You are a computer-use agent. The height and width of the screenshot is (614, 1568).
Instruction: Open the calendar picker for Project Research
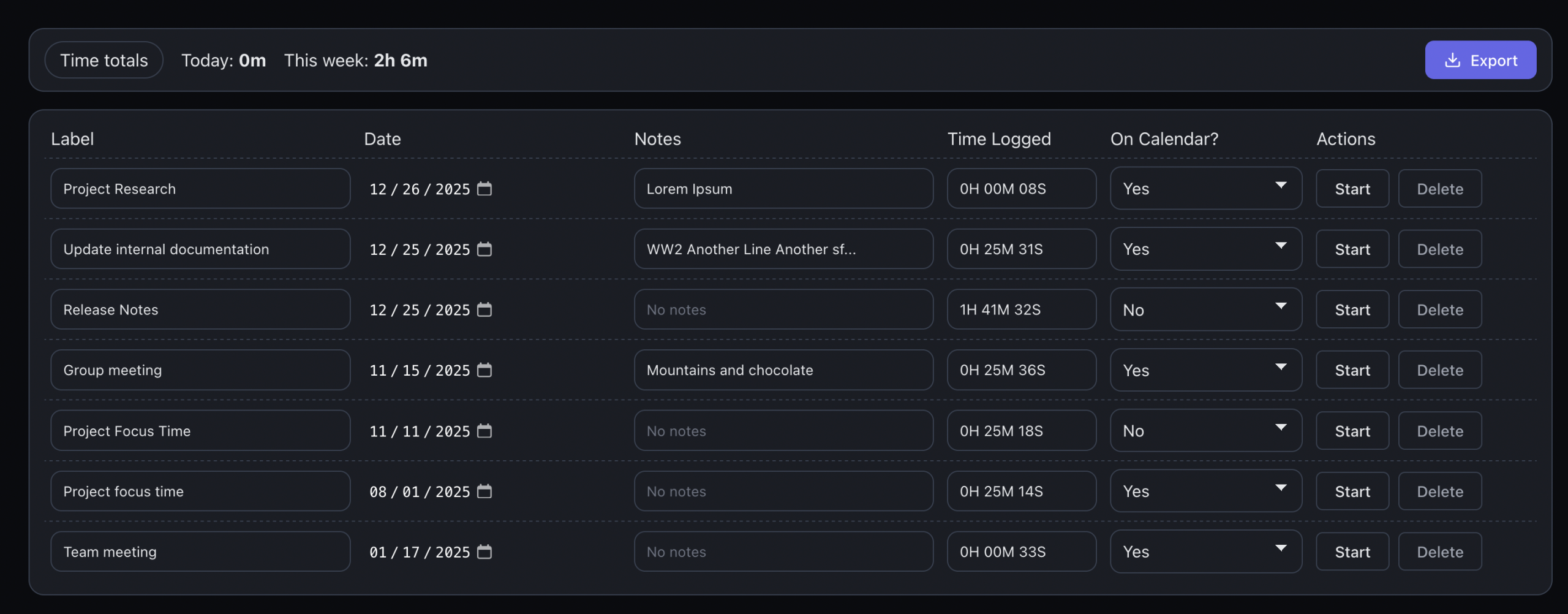(484, 189)
